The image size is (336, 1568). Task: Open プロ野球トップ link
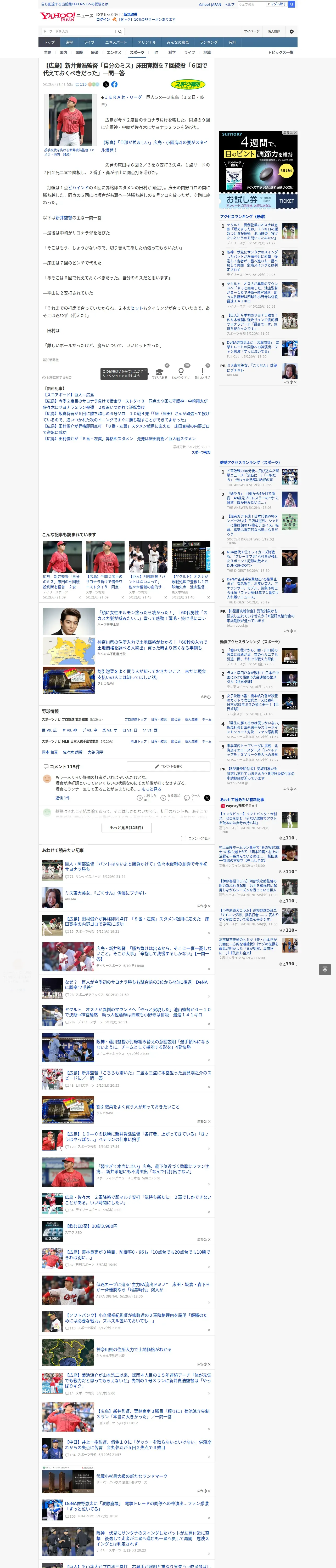click(x=135, y=719)
